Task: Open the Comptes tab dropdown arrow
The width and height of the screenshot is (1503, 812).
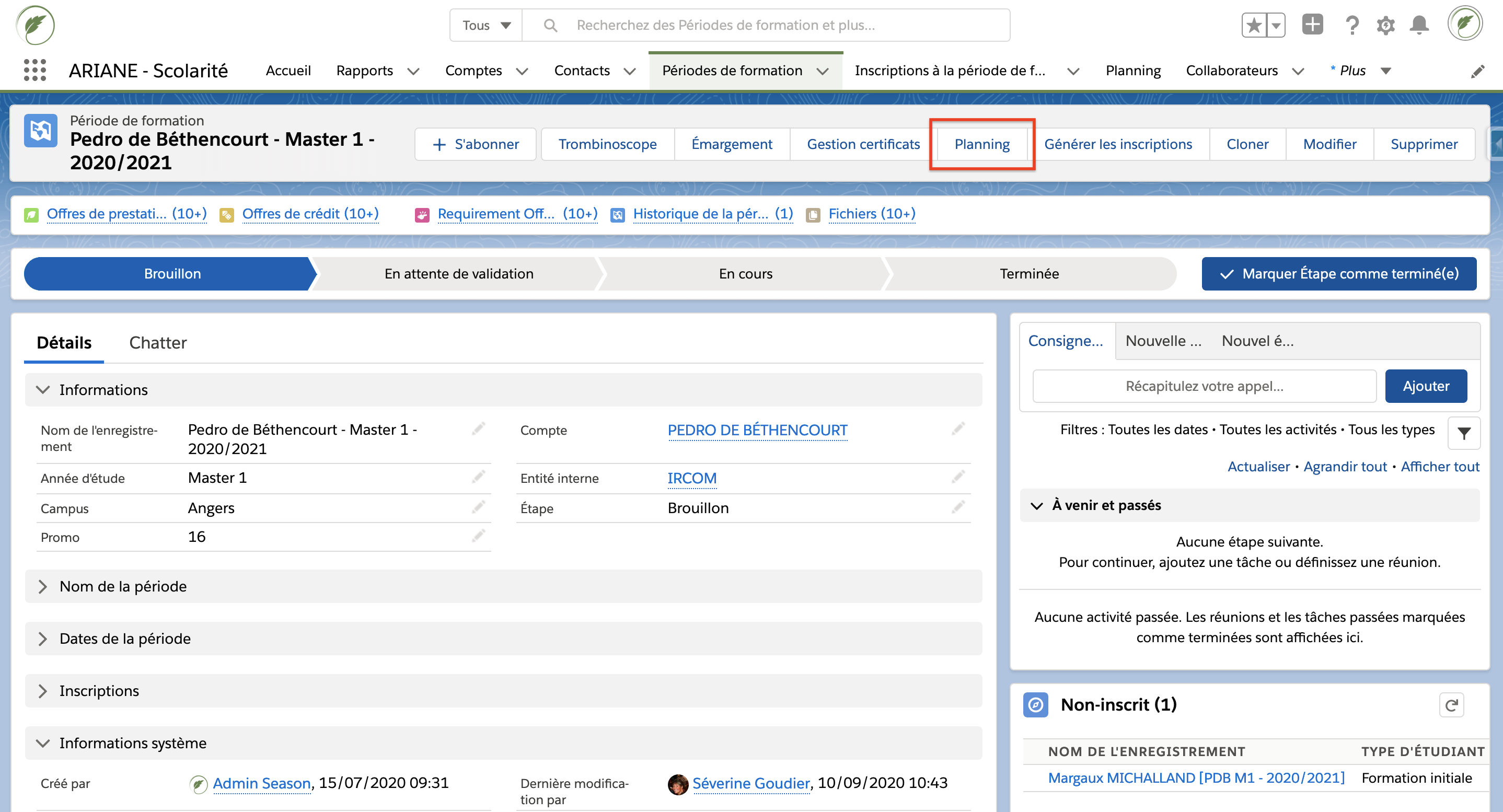Action: click(x=522, y=71)
